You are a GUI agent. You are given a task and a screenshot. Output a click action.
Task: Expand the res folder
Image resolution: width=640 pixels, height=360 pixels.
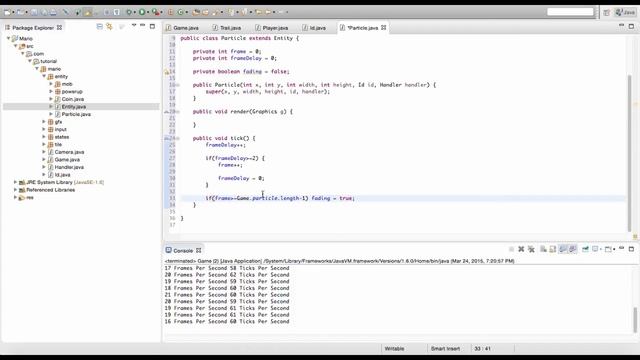pyautogui.click(x=16, y=197)
